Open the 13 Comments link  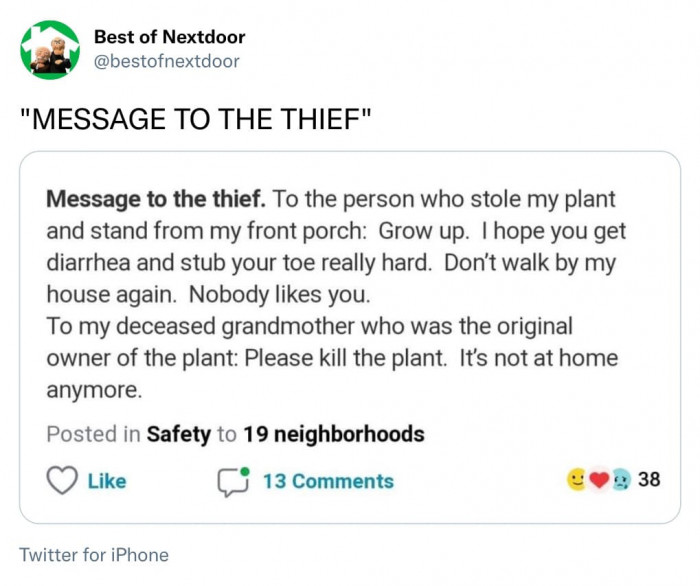(x=328, y=481)
